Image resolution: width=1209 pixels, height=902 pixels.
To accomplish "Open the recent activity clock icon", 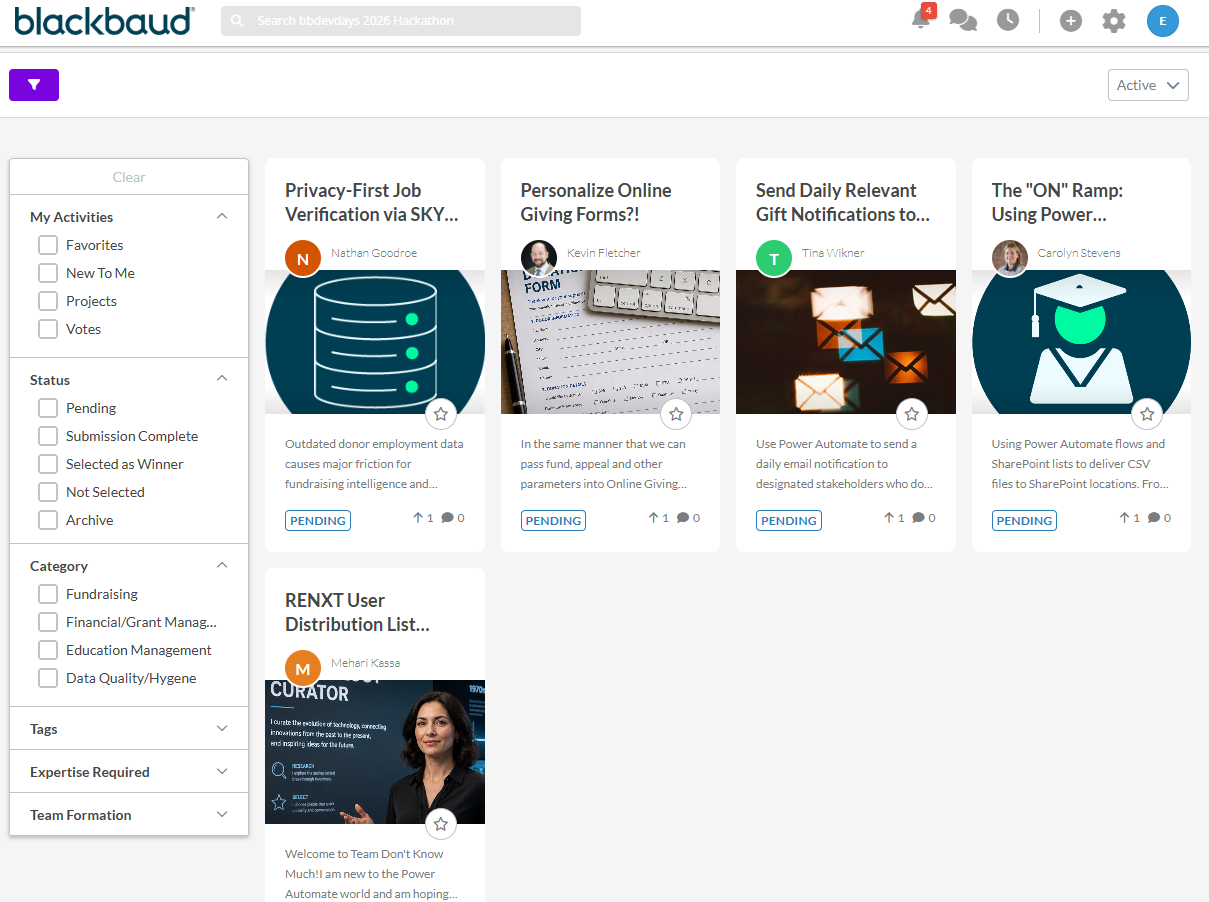I will [1007, 20].
